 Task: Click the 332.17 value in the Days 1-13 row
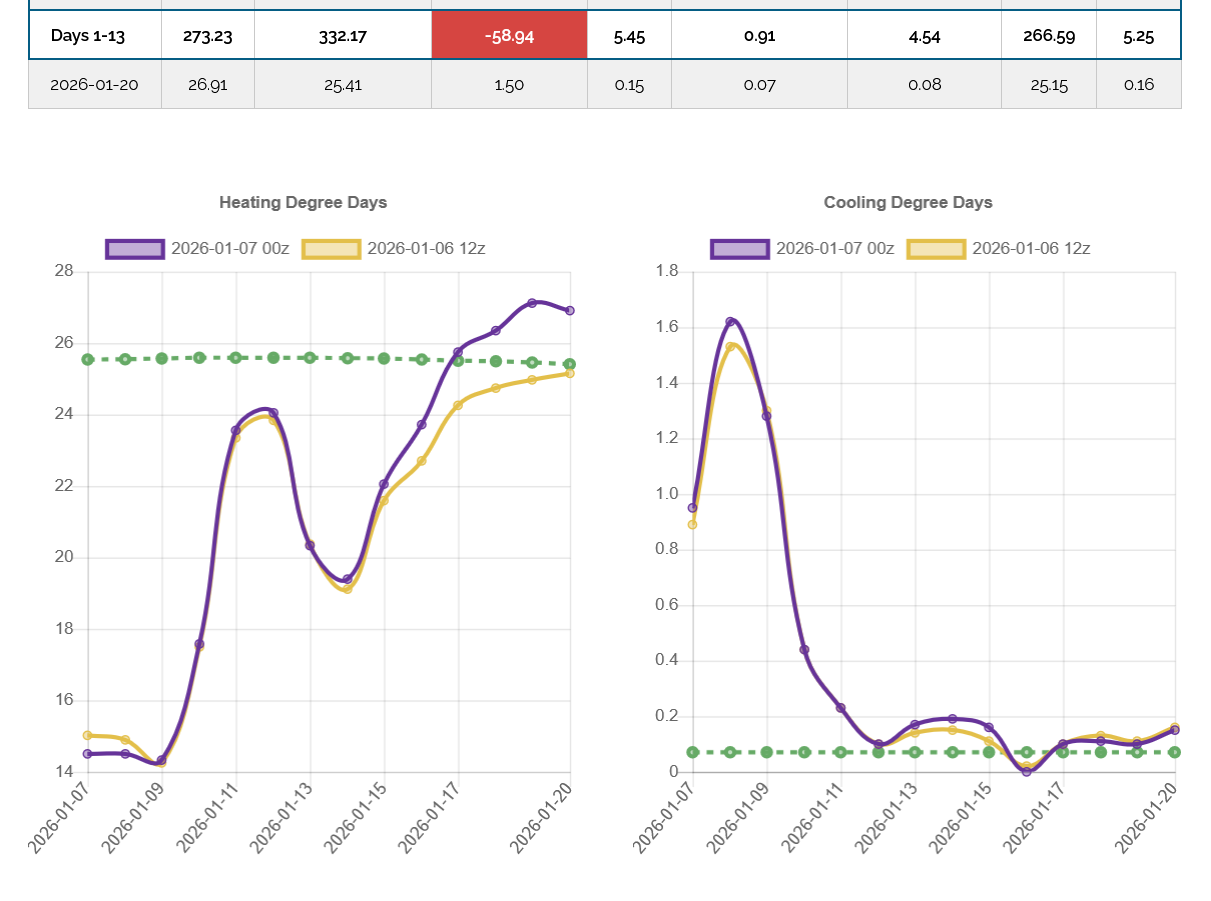[x=343, y=36]
